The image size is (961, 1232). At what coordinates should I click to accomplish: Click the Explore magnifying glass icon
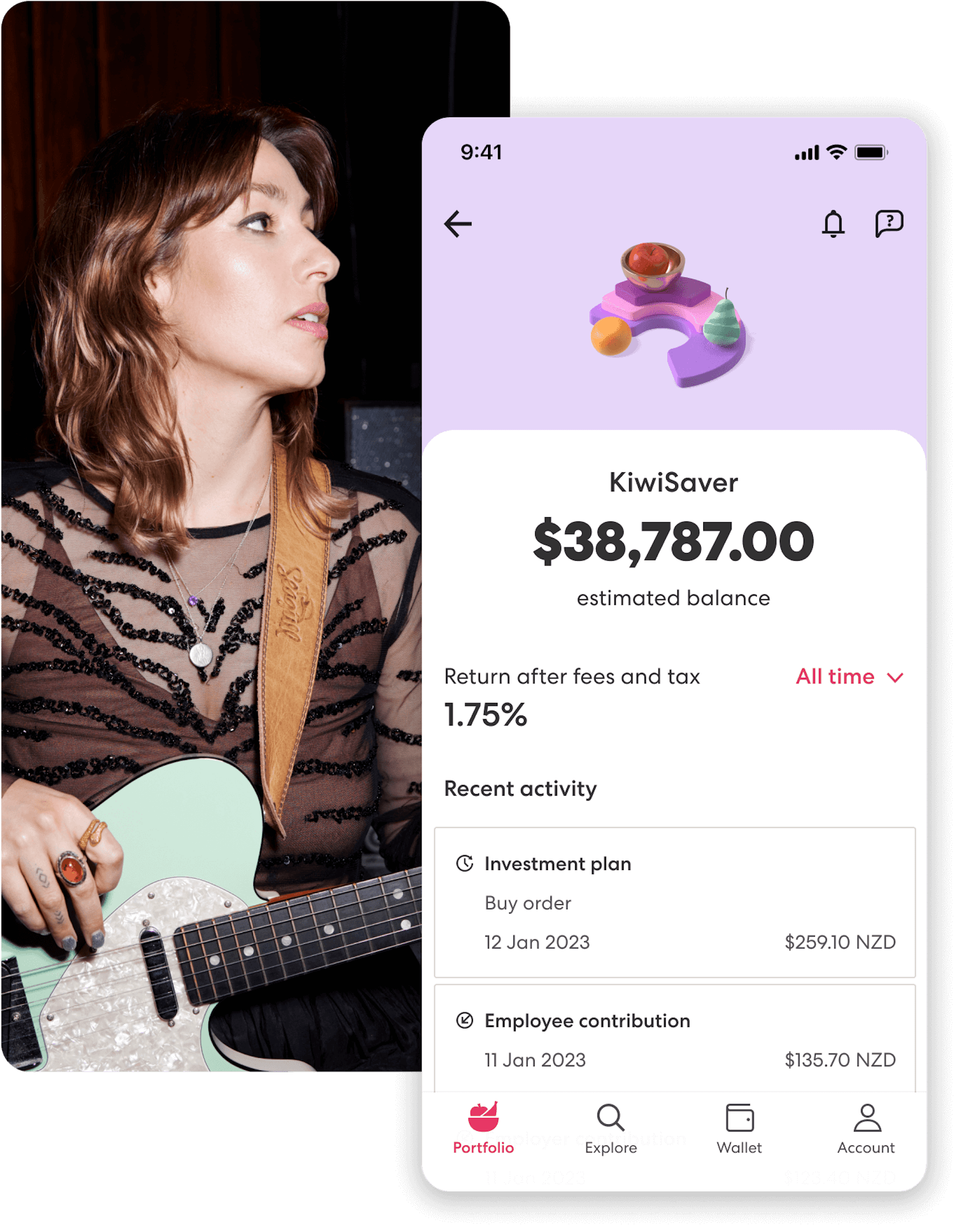coord(610,1117)
